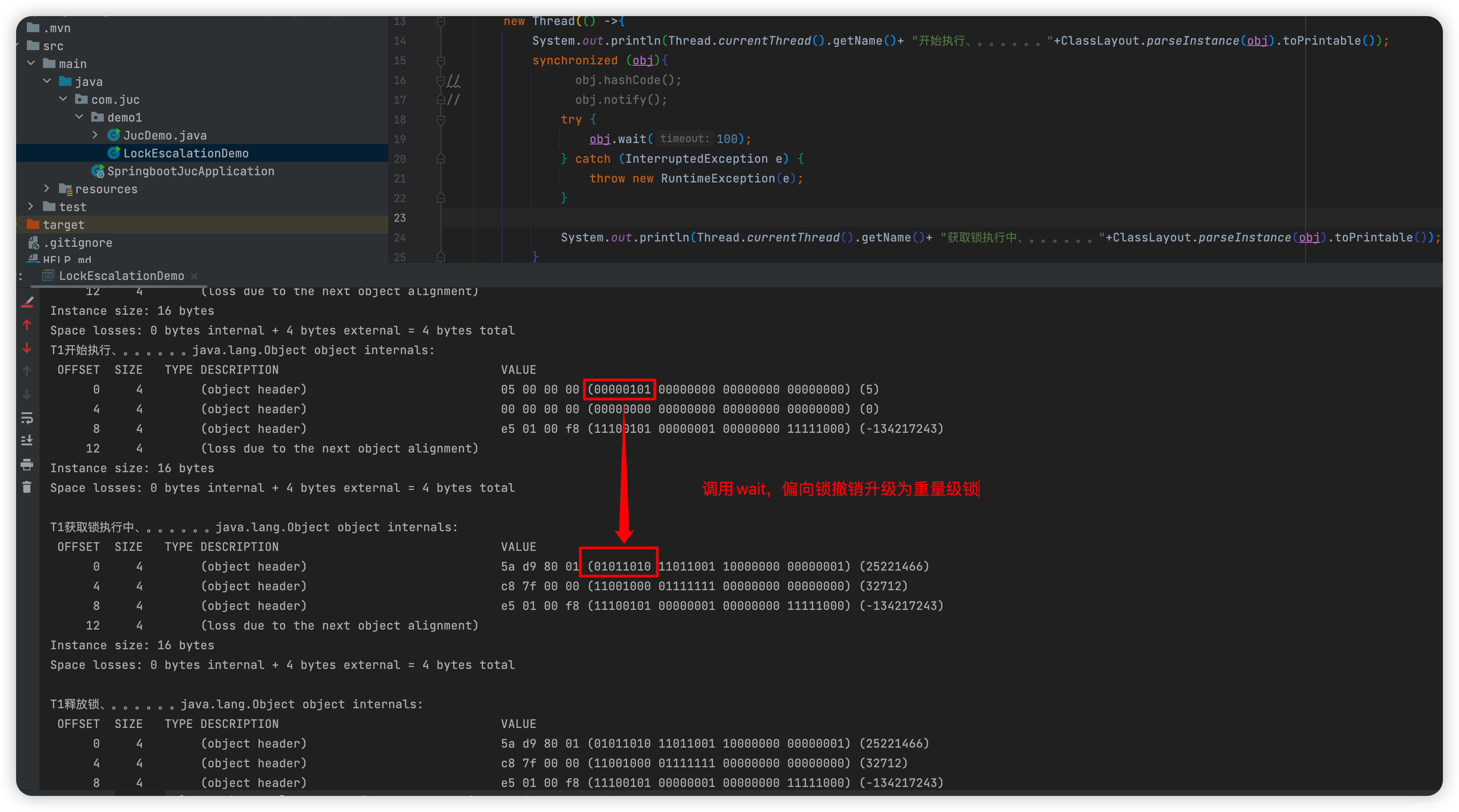The width and height of the screenshot is (1459, 812).
Task: Click the catch (InterruptedException e) text
Action: pos(681,159)
